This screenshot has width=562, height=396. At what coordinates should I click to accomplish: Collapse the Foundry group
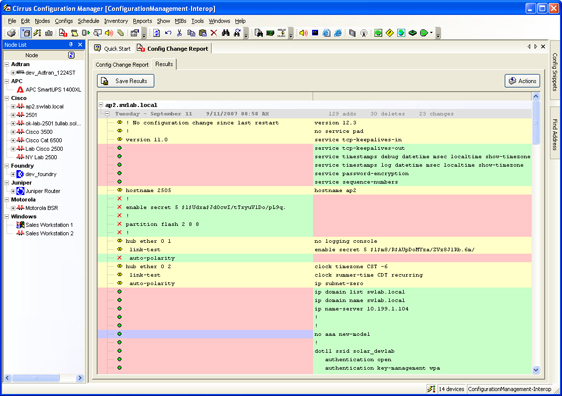coord(7,166)
